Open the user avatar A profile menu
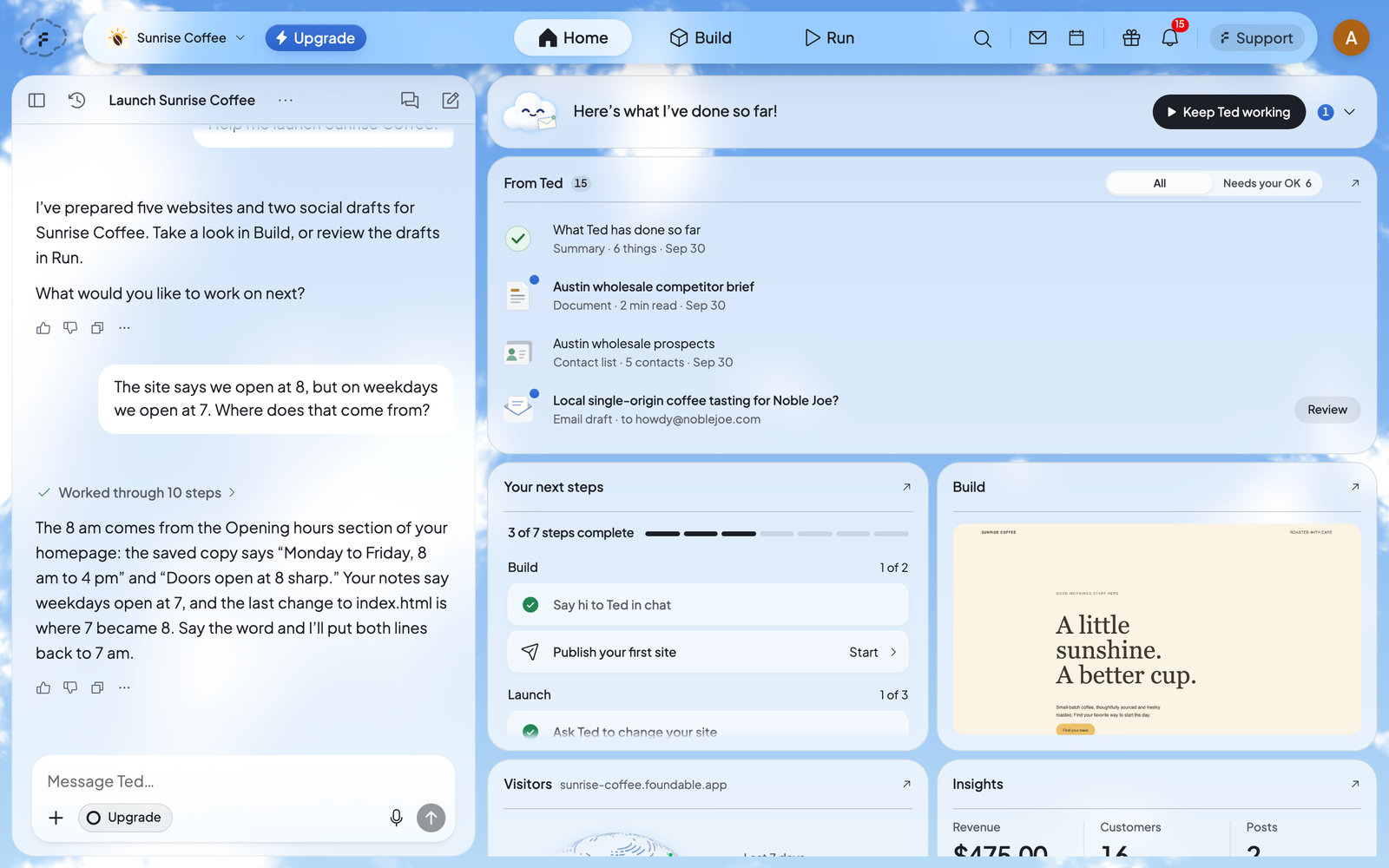 coord(1351,38)
